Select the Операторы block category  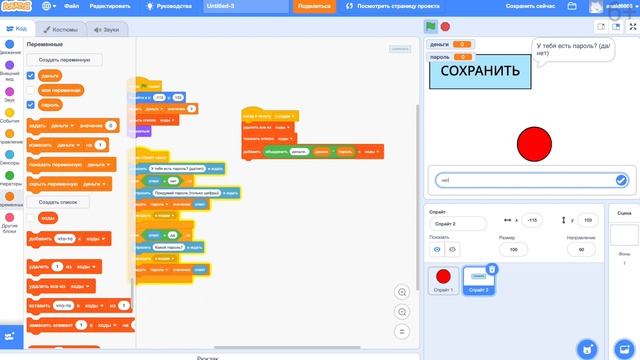10,178
